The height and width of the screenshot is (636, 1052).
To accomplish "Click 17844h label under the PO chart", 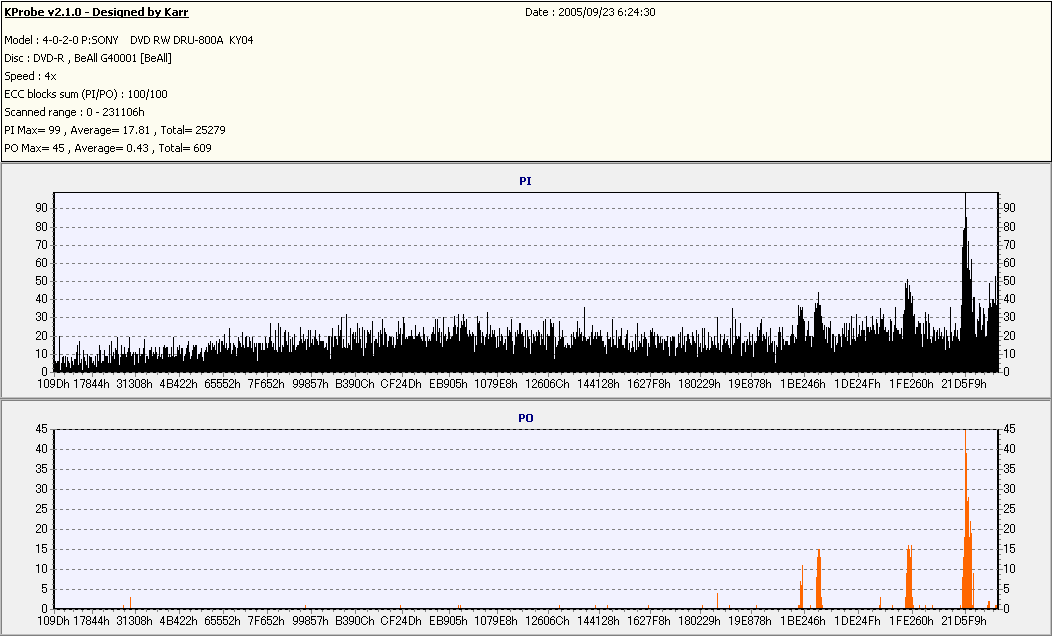I will point(91,621).
